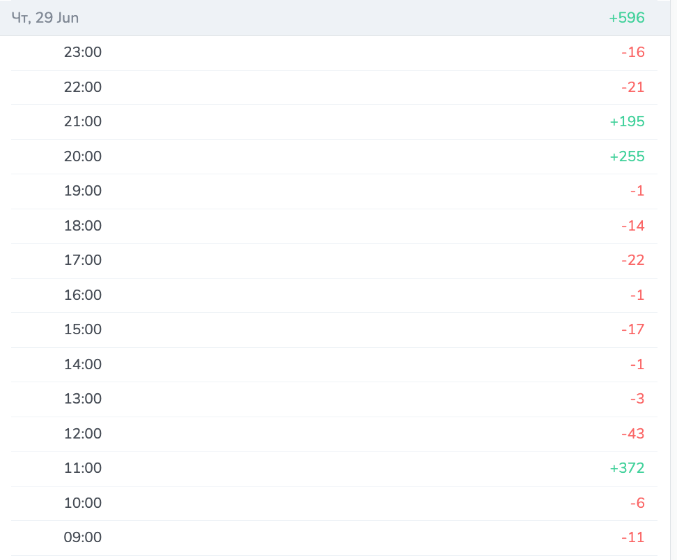Click the vertical scrollbar on right edge
This screenshot has width=677, height=560.
674,280
